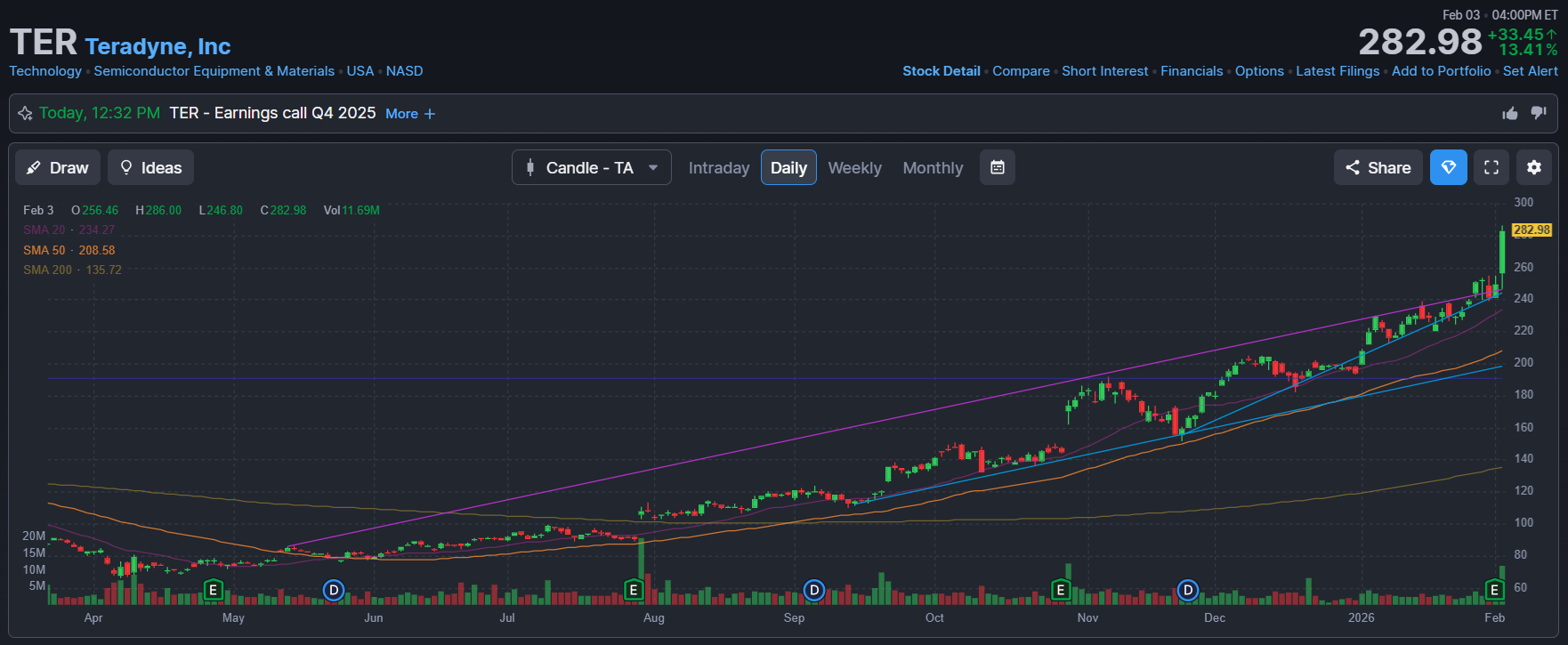Click the dividend D marker near September
Viewport: 1568px width, 645px height.
814,590
